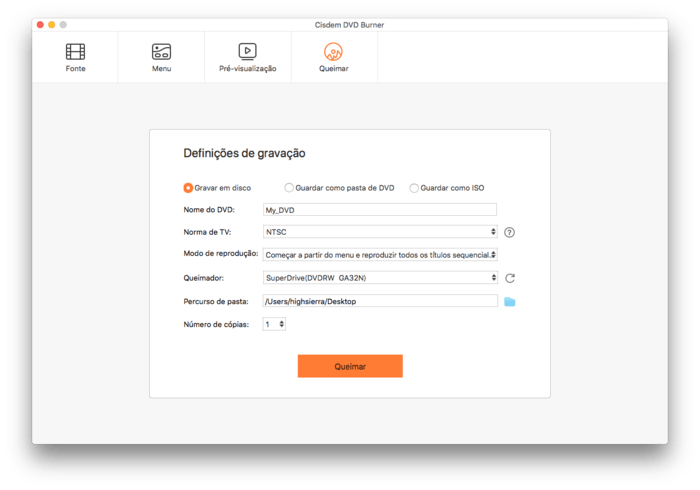
Task: Click the Pré-visualização label in toolbar
Action: click(x=247, y=69)
